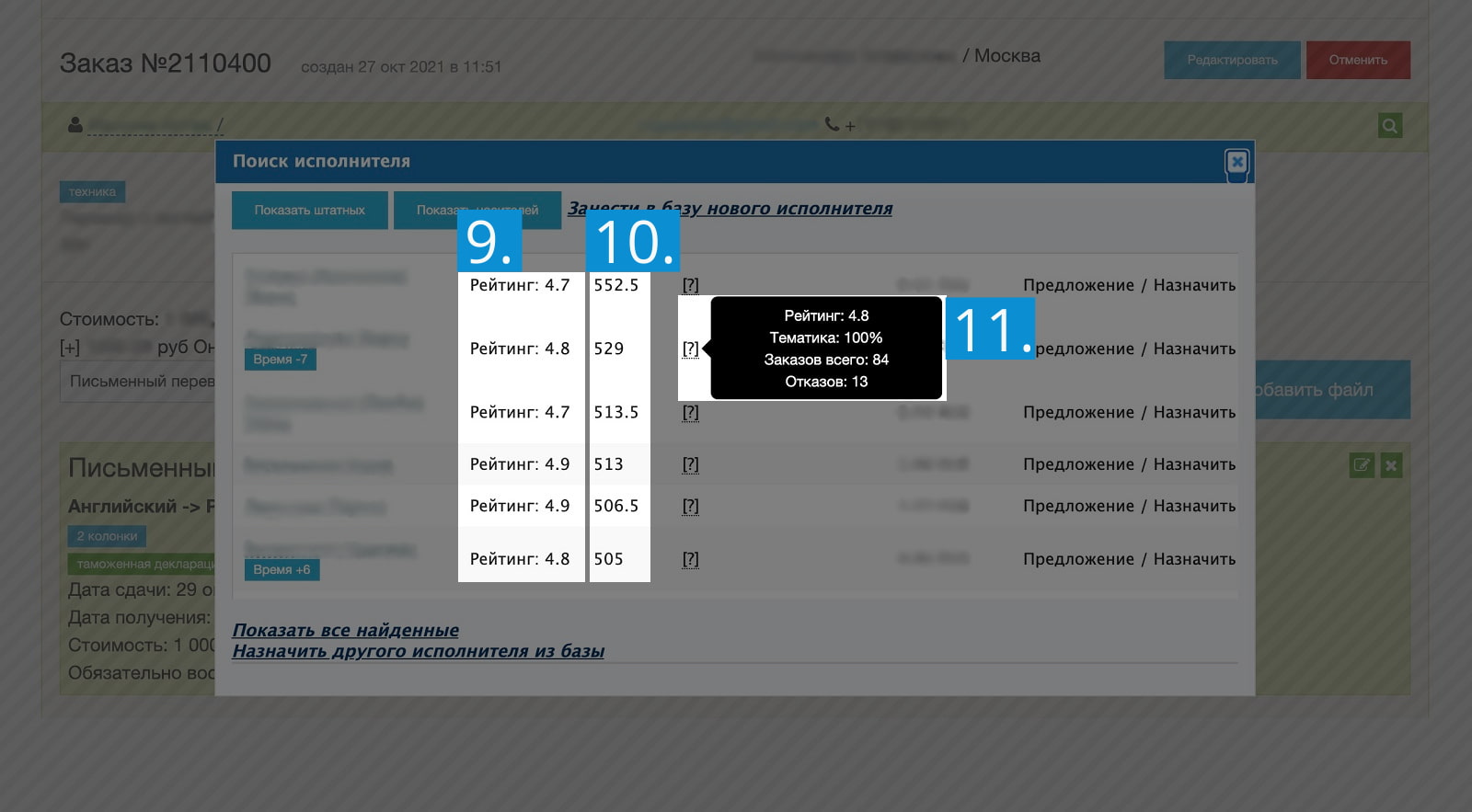Viewport: 1472px width, 812px height.
Task: Click the техника tag
Action: [92, 192]
